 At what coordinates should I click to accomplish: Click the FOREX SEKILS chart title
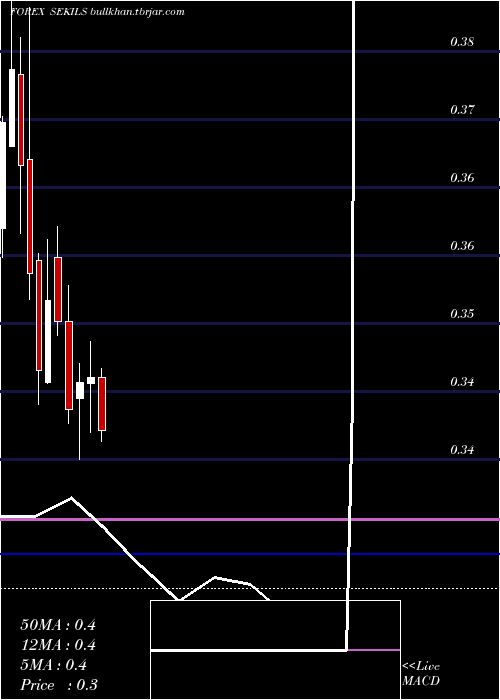[x=97, y=12]
